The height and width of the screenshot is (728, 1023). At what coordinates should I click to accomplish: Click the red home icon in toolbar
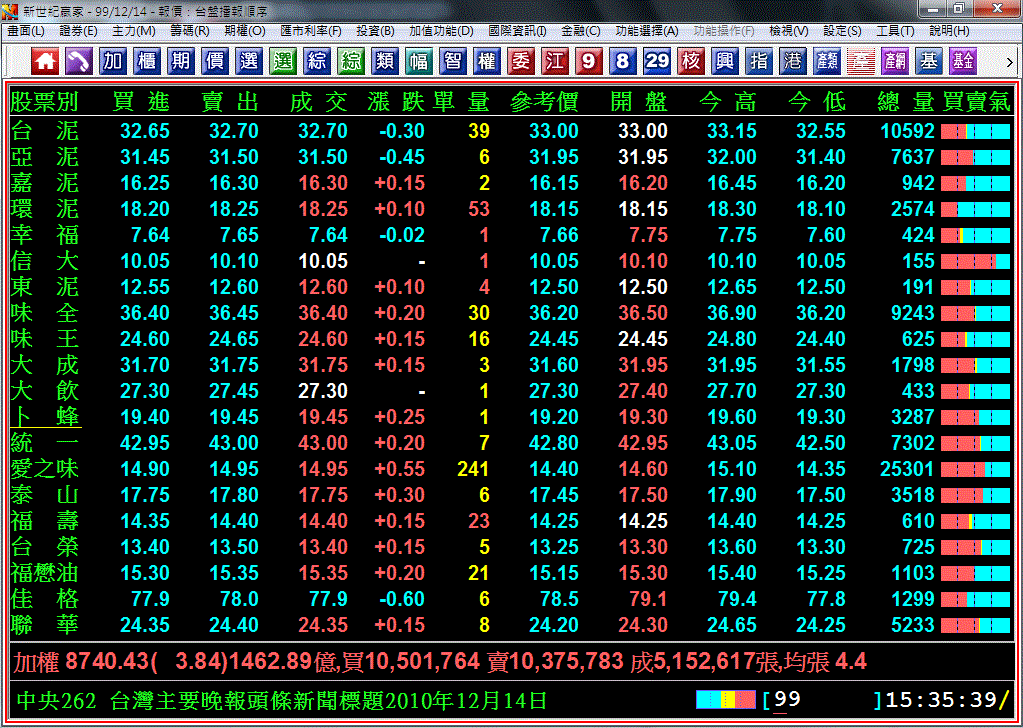[45, 61]
